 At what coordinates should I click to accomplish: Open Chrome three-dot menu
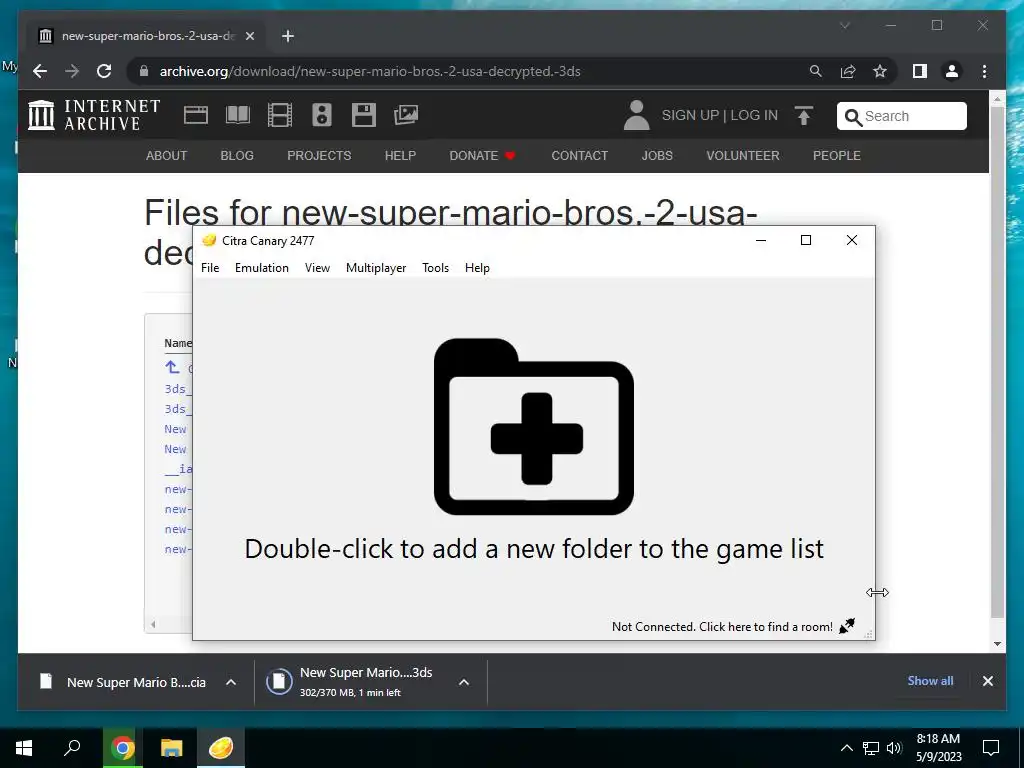pos(984,71)
